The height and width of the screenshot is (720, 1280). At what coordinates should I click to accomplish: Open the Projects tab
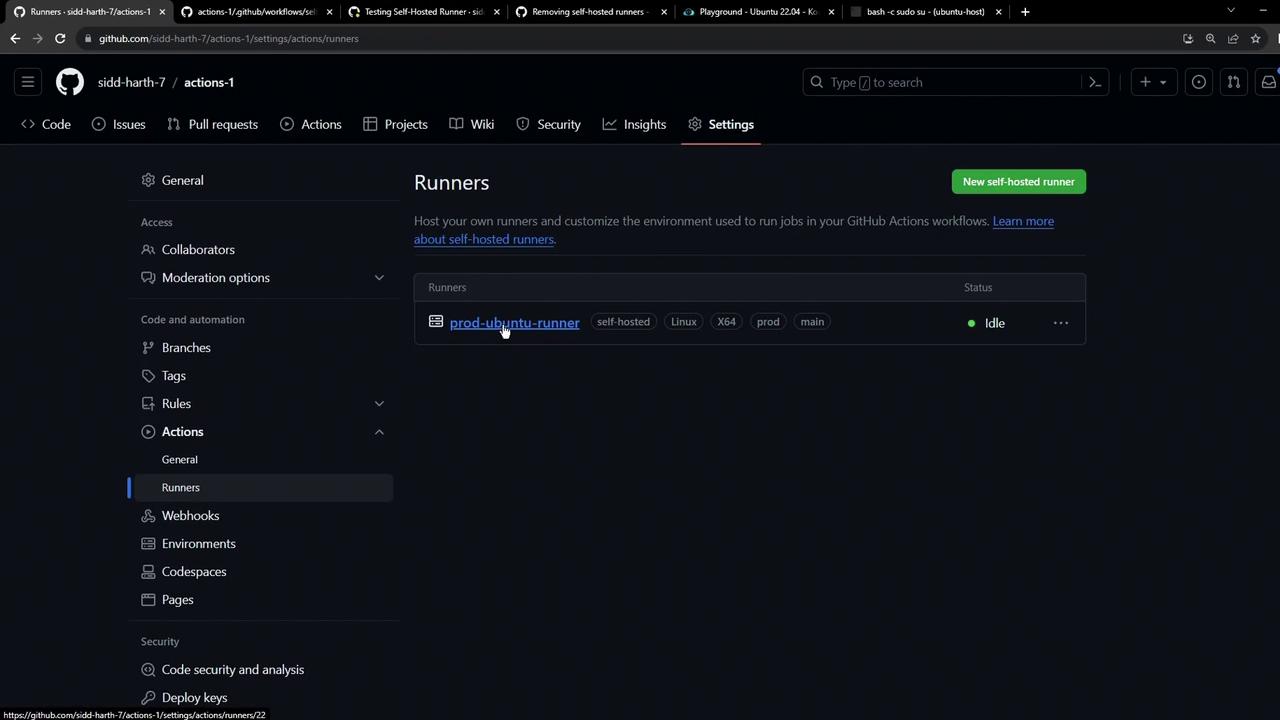(x=395, y=124)
